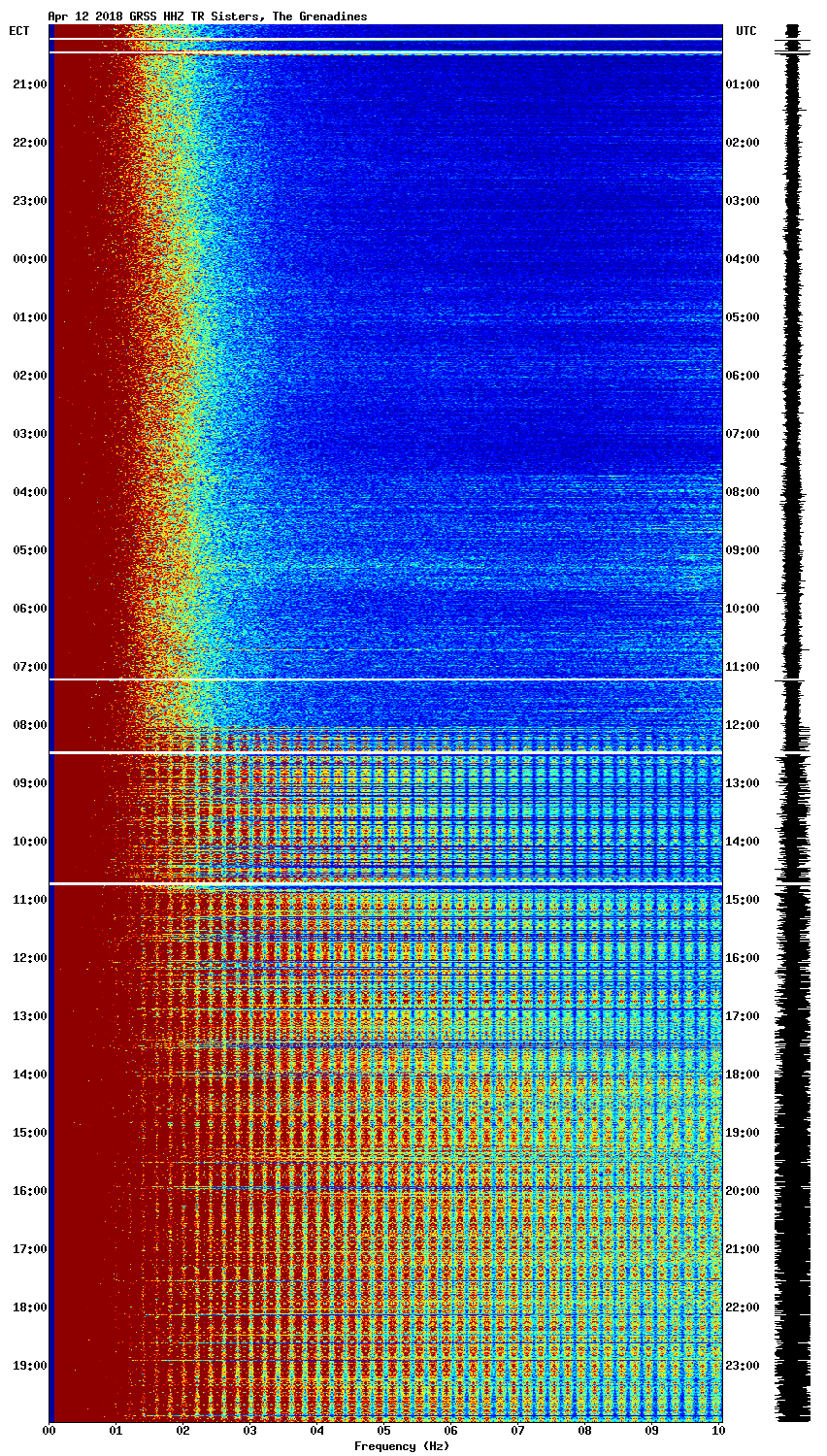827x1456 pixels.
Task: Click the 04:00 UTC time tick label
Action: [743, 259]
